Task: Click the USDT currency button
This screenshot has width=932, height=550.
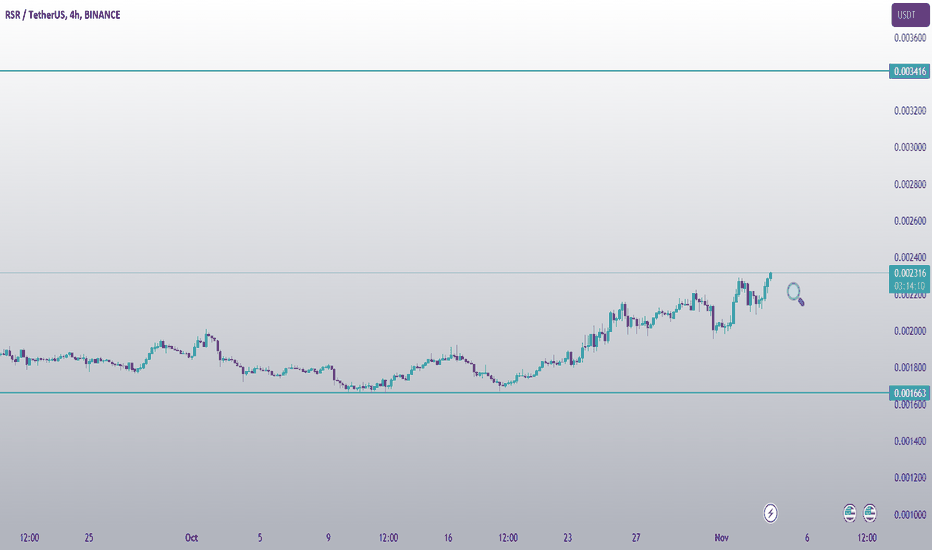Action: (910, 15)
